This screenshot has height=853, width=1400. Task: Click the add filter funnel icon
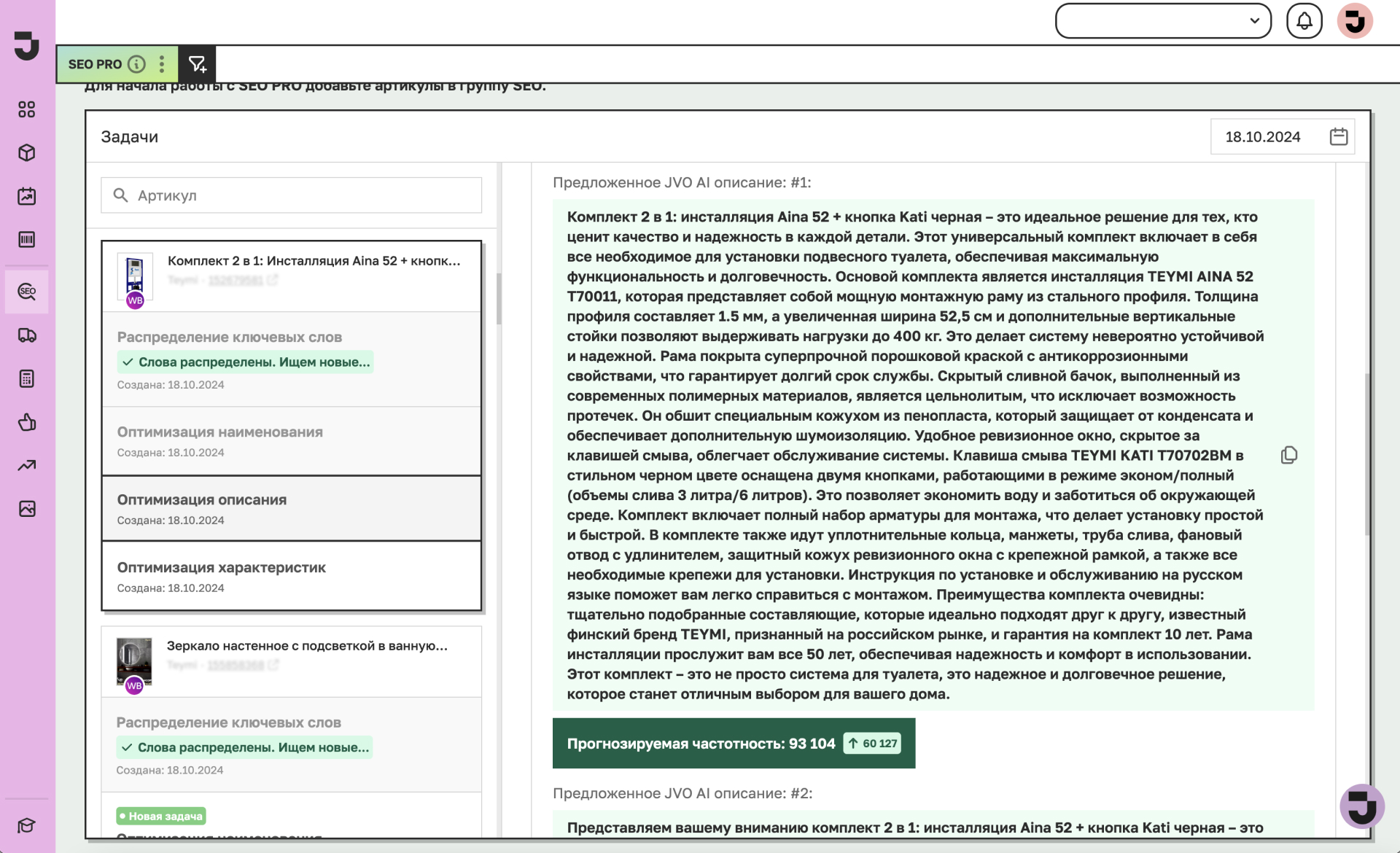pos(197,64)
